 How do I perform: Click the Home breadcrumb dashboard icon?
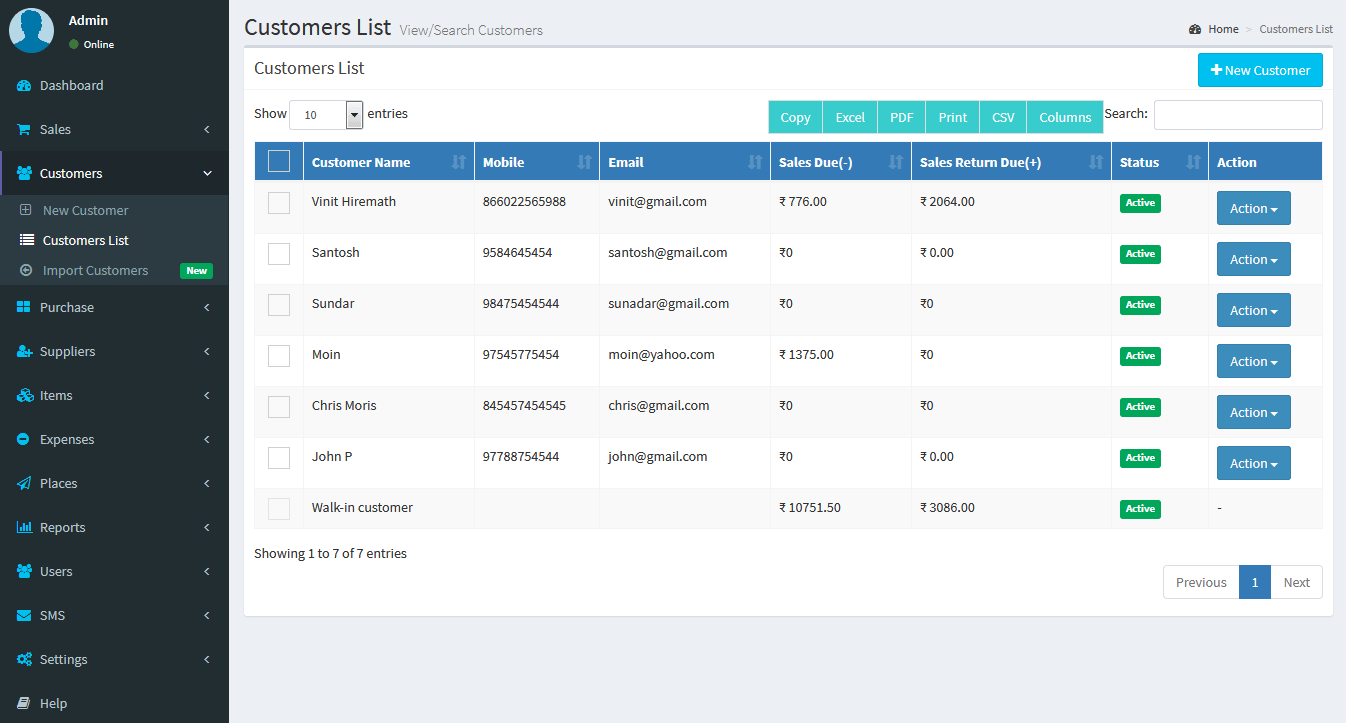(1195, 29)
